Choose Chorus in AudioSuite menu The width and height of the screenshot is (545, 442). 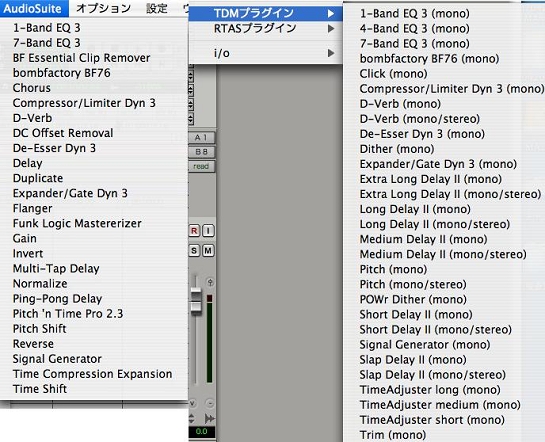click(x=32, y=88)
